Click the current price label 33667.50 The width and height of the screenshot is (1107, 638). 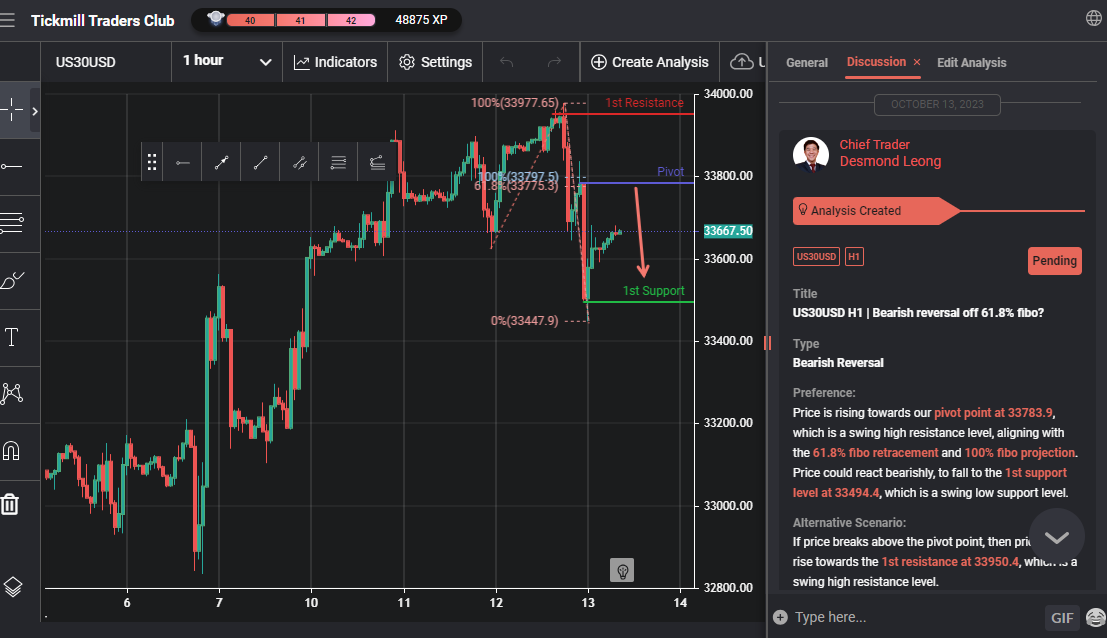(x=728, y=231)
